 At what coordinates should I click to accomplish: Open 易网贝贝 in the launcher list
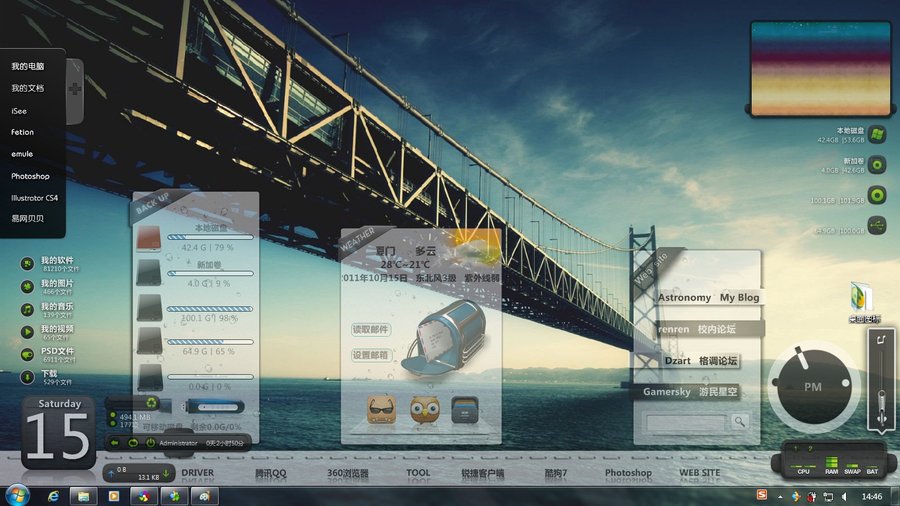(28, 219)
